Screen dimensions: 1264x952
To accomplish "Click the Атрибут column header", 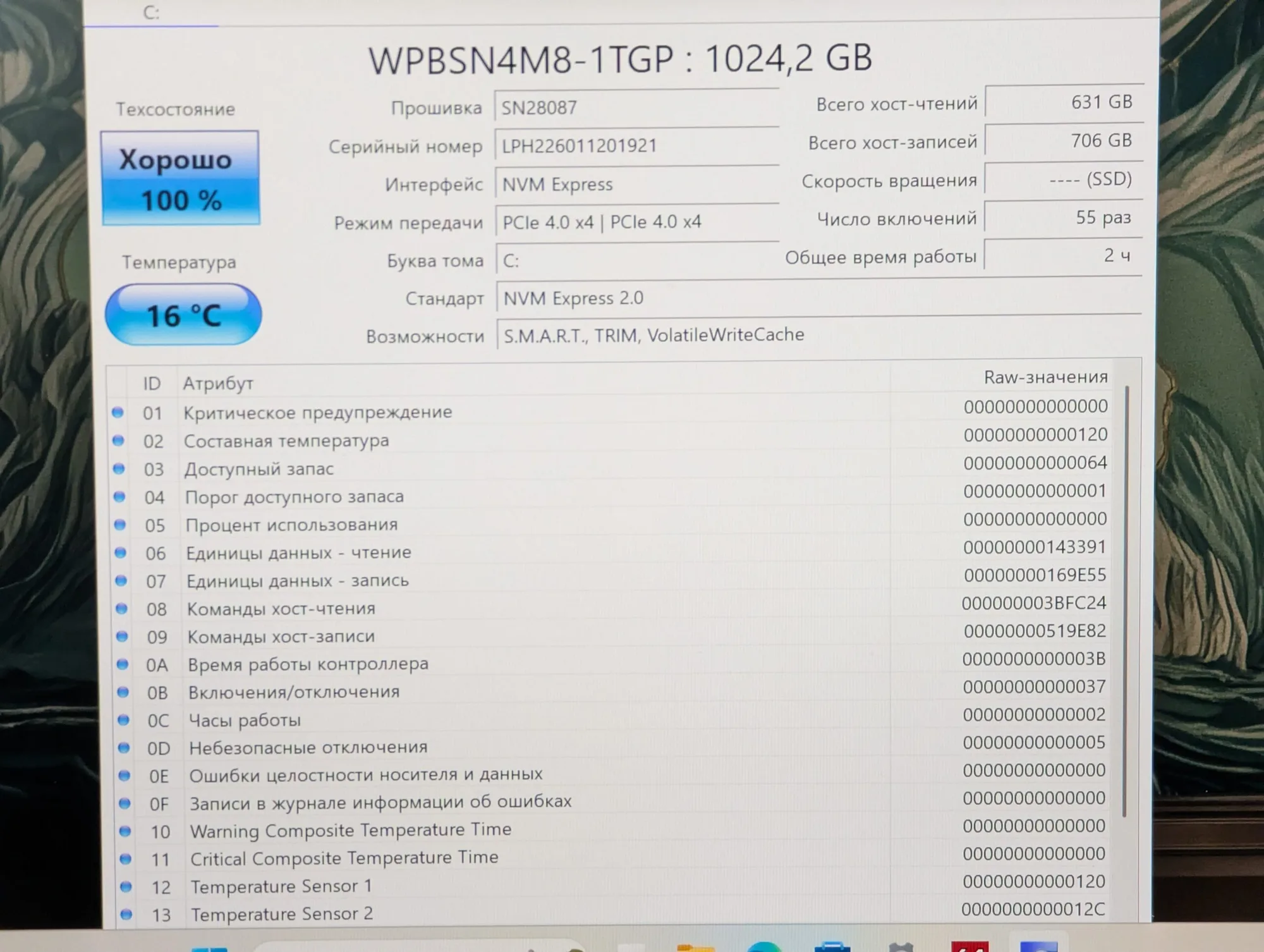I will 218,383.
